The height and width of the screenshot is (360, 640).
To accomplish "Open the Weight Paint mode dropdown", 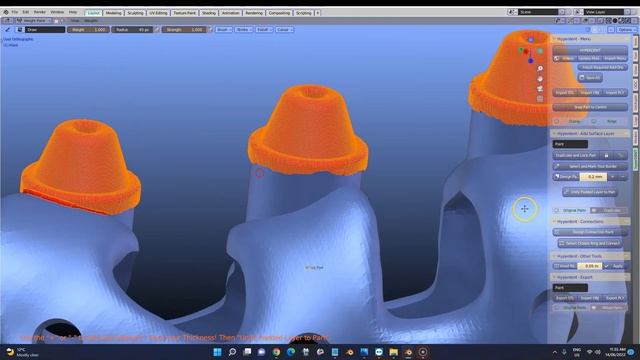I will point(33,20).
